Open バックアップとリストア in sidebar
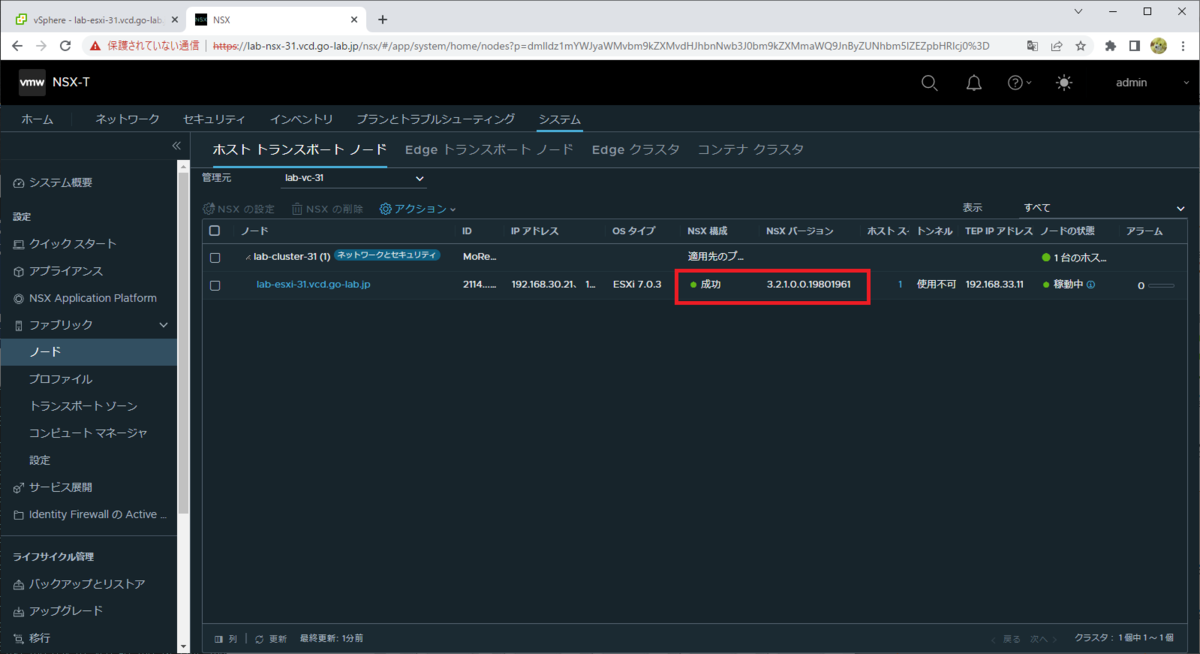The width and height of the screenshot is (1200, 654). tap(86, 584)
